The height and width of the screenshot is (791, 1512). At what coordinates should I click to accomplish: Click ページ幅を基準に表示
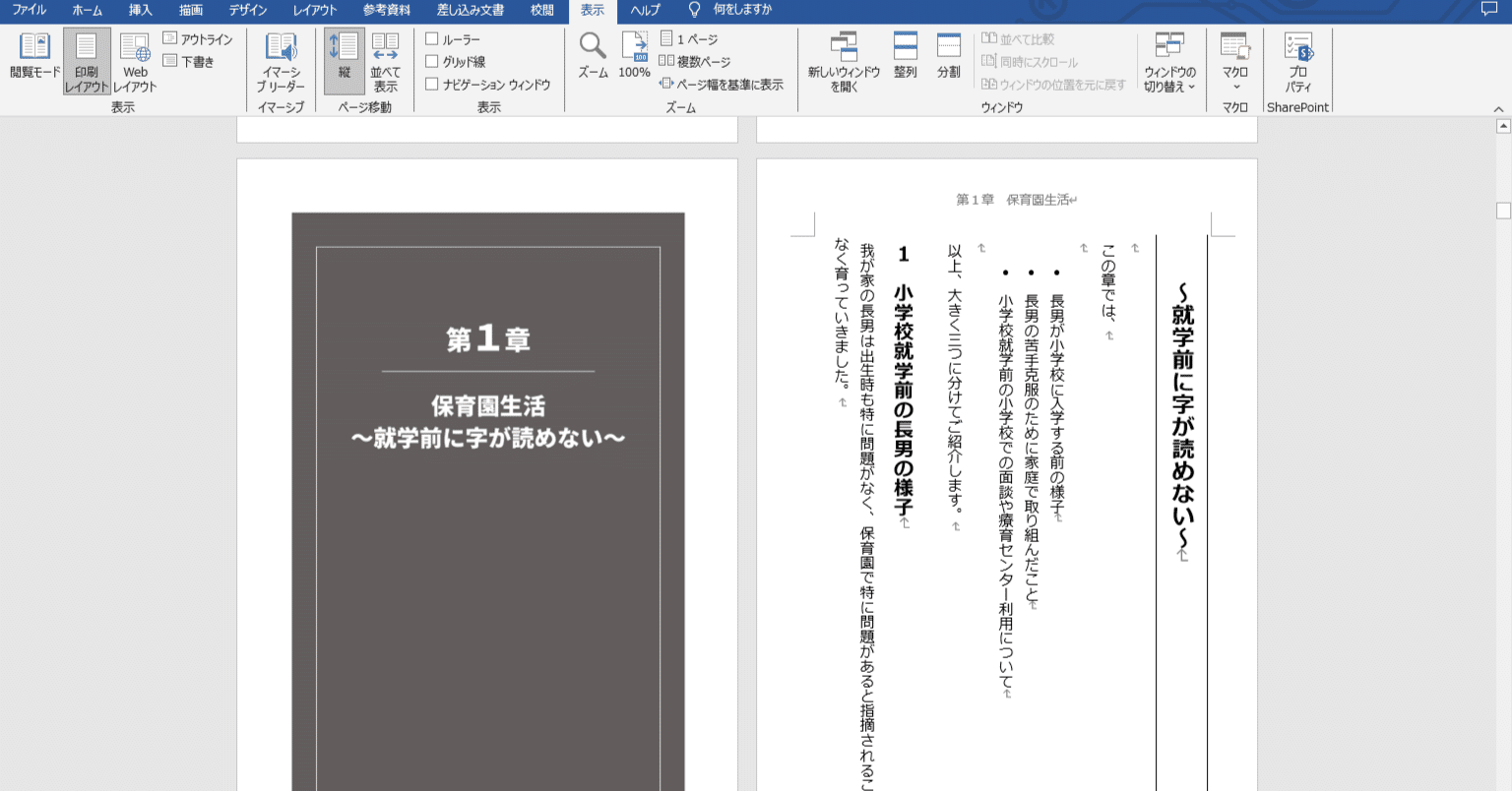point(725,84)
